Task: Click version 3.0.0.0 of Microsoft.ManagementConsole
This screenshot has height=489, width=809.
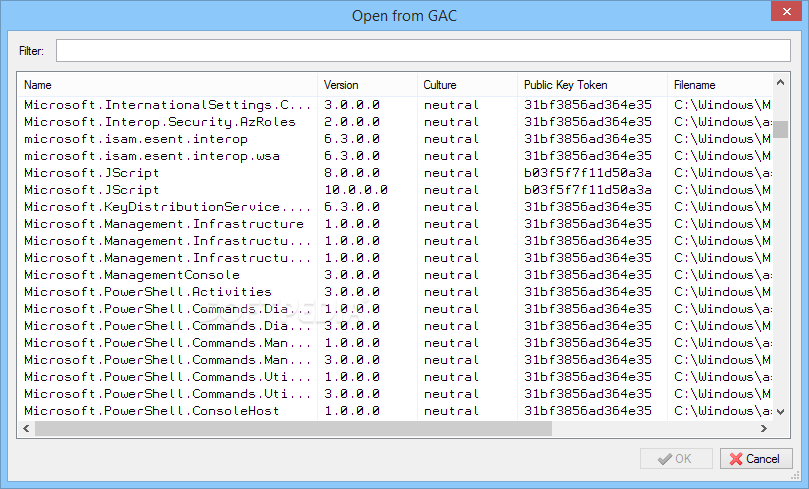Action: point(352,275)
